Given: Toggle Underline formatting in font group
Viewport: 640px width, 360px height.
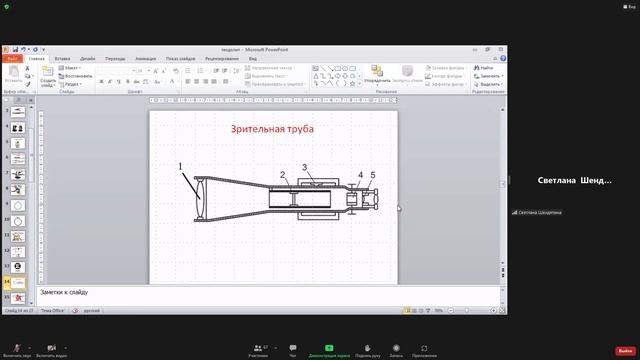Looking at the screenshot, I should [119, 82].
